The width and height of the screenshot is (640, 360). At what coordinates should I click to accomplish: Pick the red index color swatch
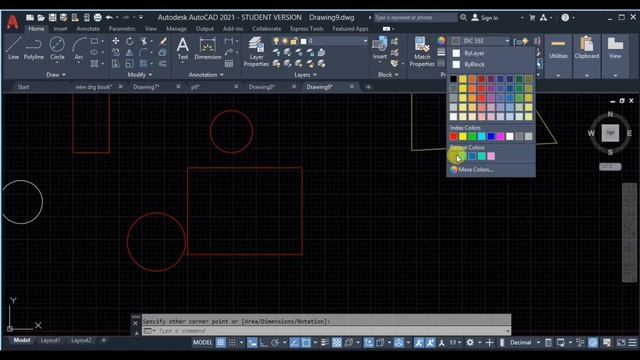pyautogui.click(x=453, y=137)
